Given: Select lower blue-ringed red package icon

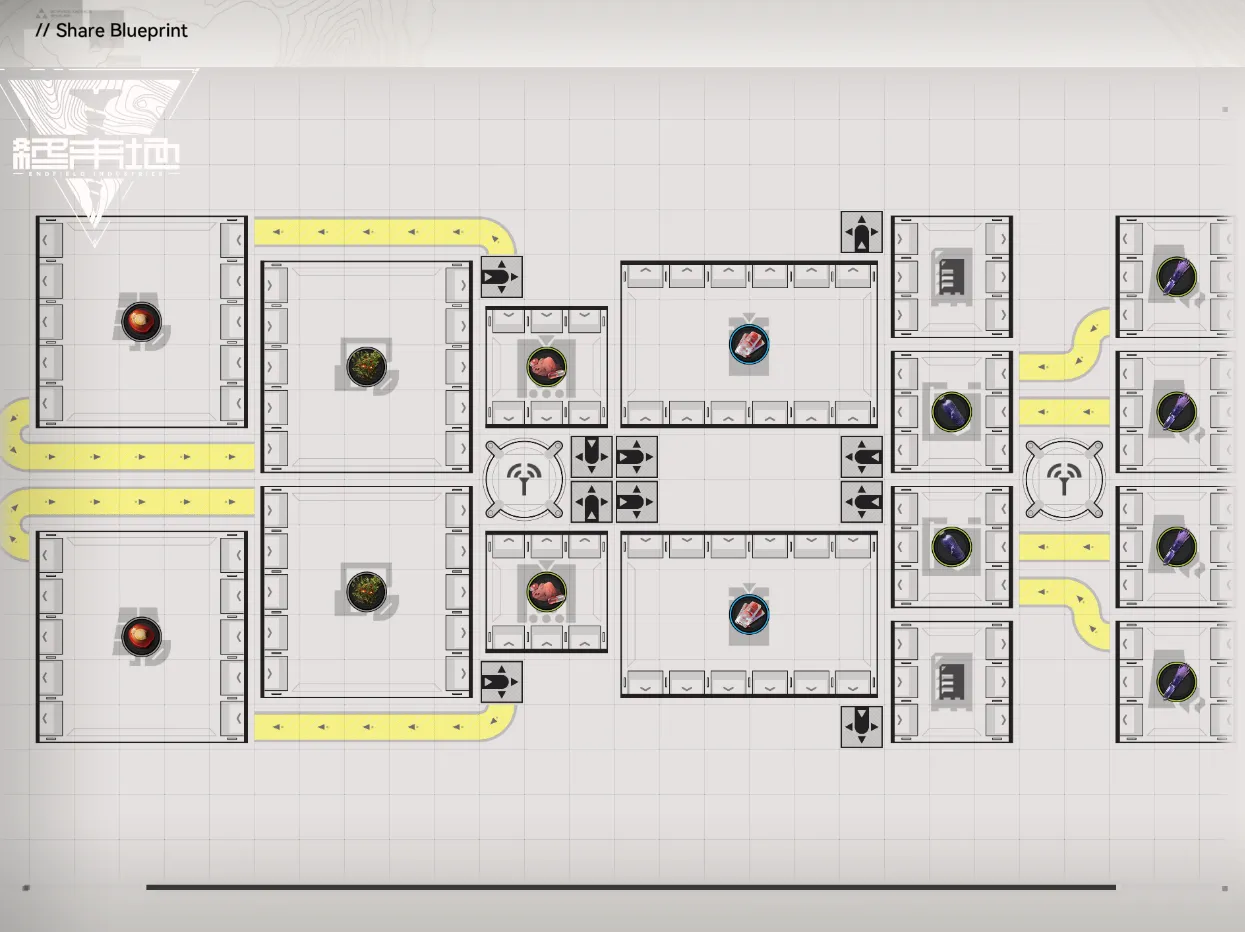Looking at the screenshot, I should click(x=749, y=614).
